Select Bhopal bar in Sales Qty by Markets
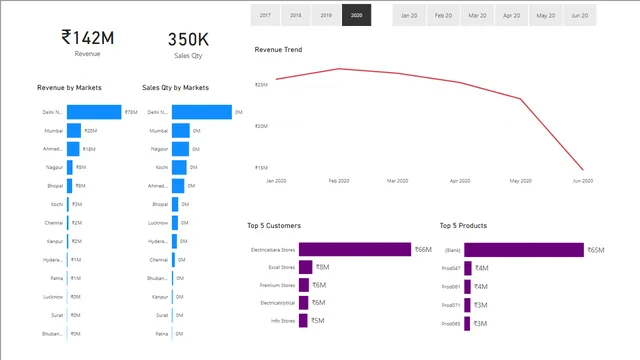This screenshot has width=640, height=360. [x=175, y=204]
